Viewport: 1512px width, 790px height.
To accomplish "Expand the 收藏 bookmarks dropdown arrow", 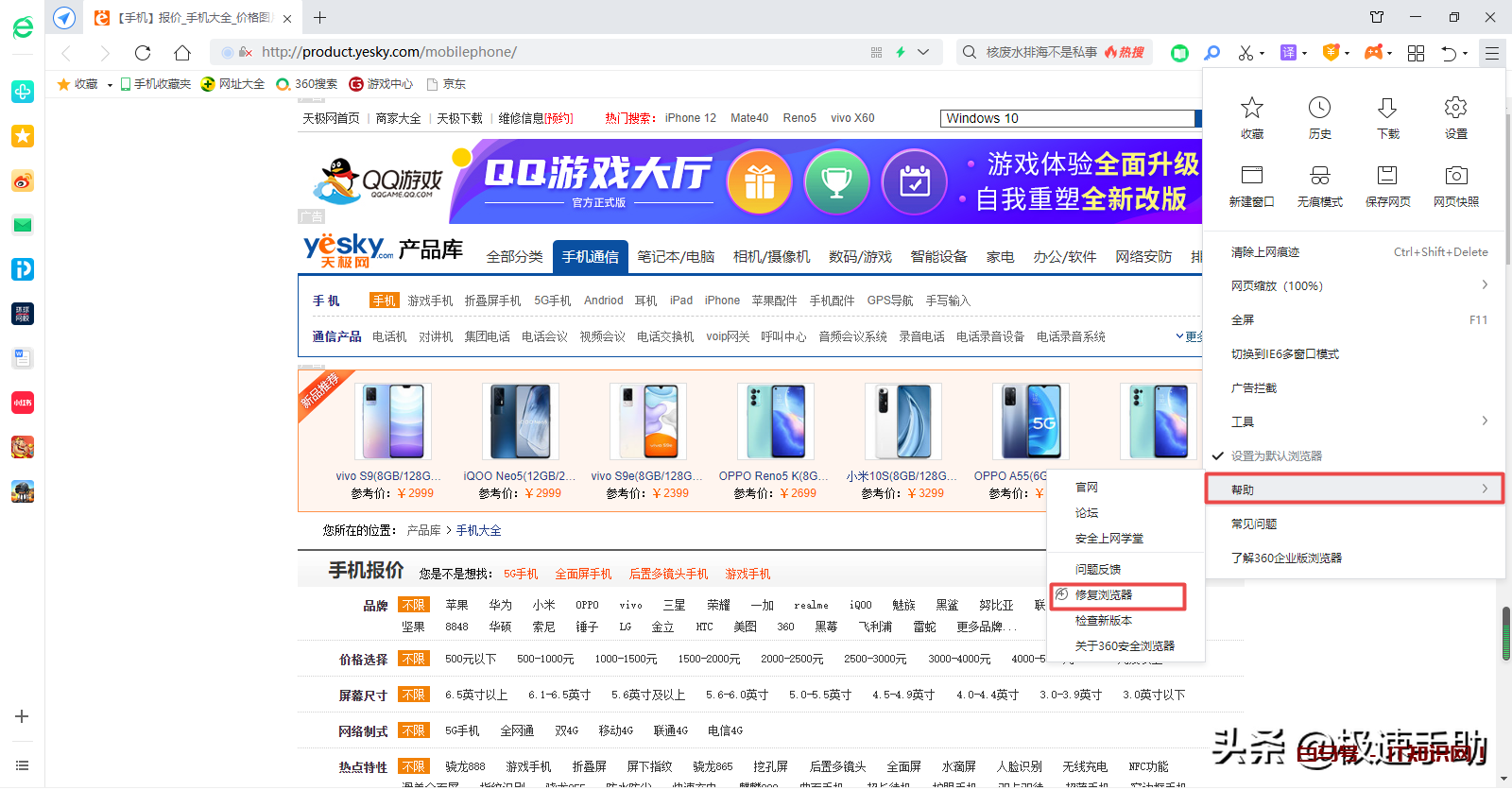I will coord(110,85).
